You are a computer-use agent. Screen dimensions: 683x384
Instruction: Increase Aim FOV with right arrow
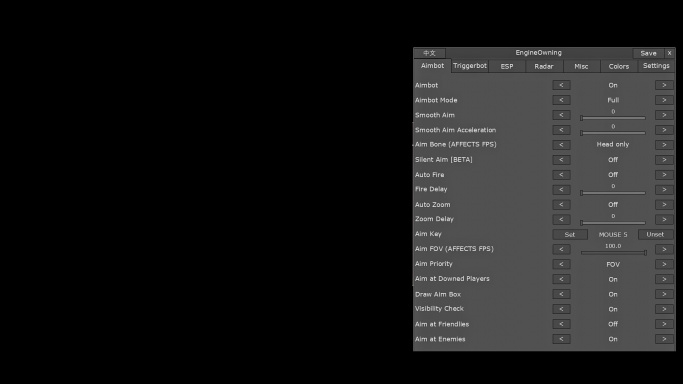point(664,249)
